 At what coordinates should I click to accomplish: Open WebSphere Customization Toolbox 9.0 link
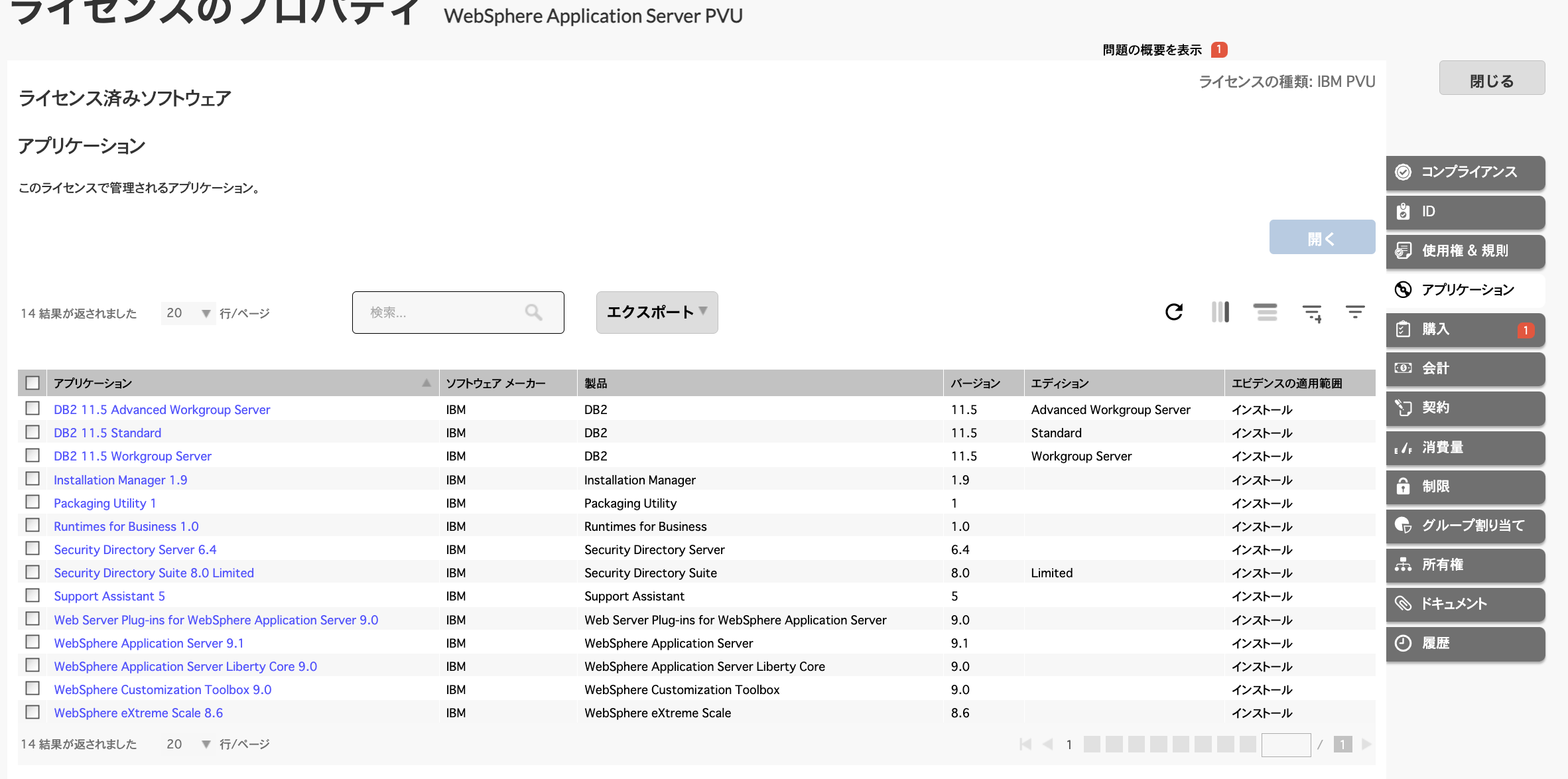[x=163, y=689]
